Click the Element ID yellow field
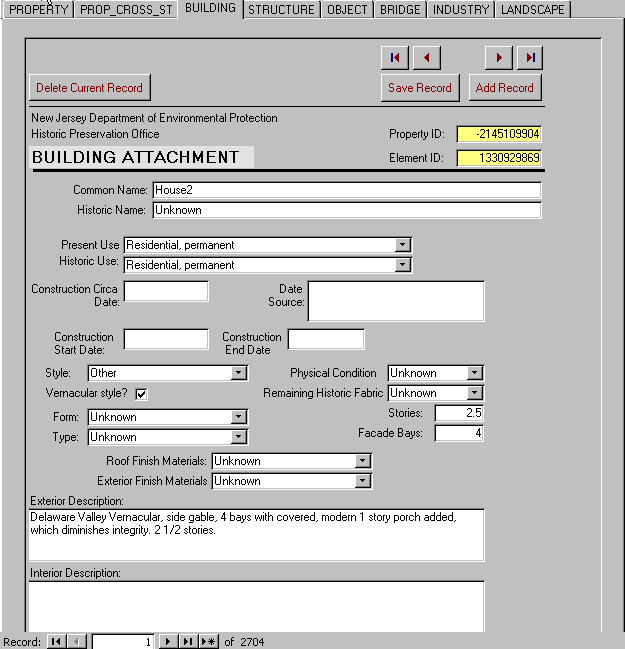Screen dimensions: 625x649 tap(499, 158)
